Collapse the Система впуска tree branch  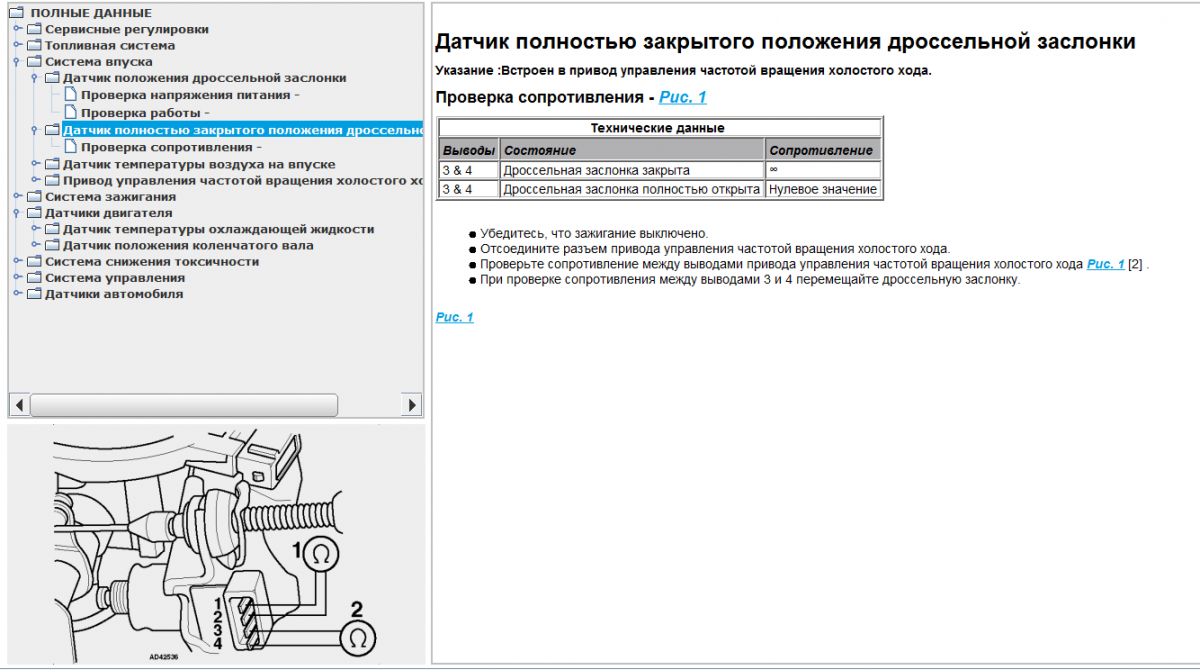coord(16,62)
